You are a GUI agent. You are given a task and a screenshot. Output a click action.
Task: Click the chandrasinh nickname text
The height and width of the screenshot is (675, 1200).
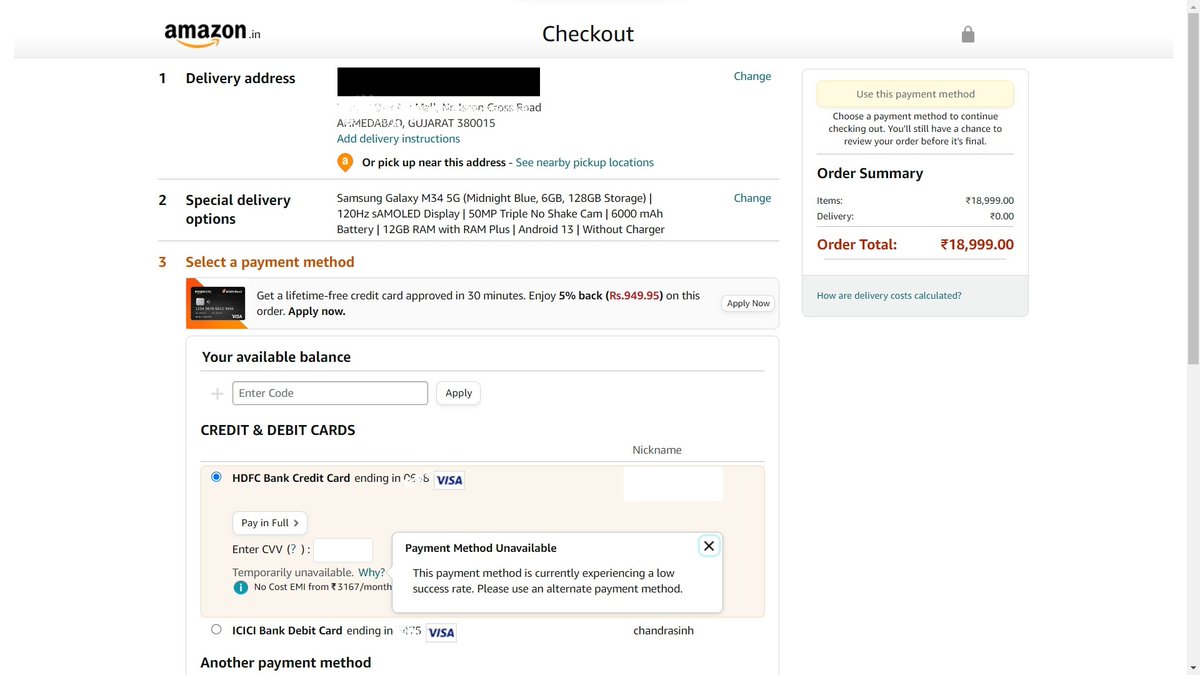[664, 630]
